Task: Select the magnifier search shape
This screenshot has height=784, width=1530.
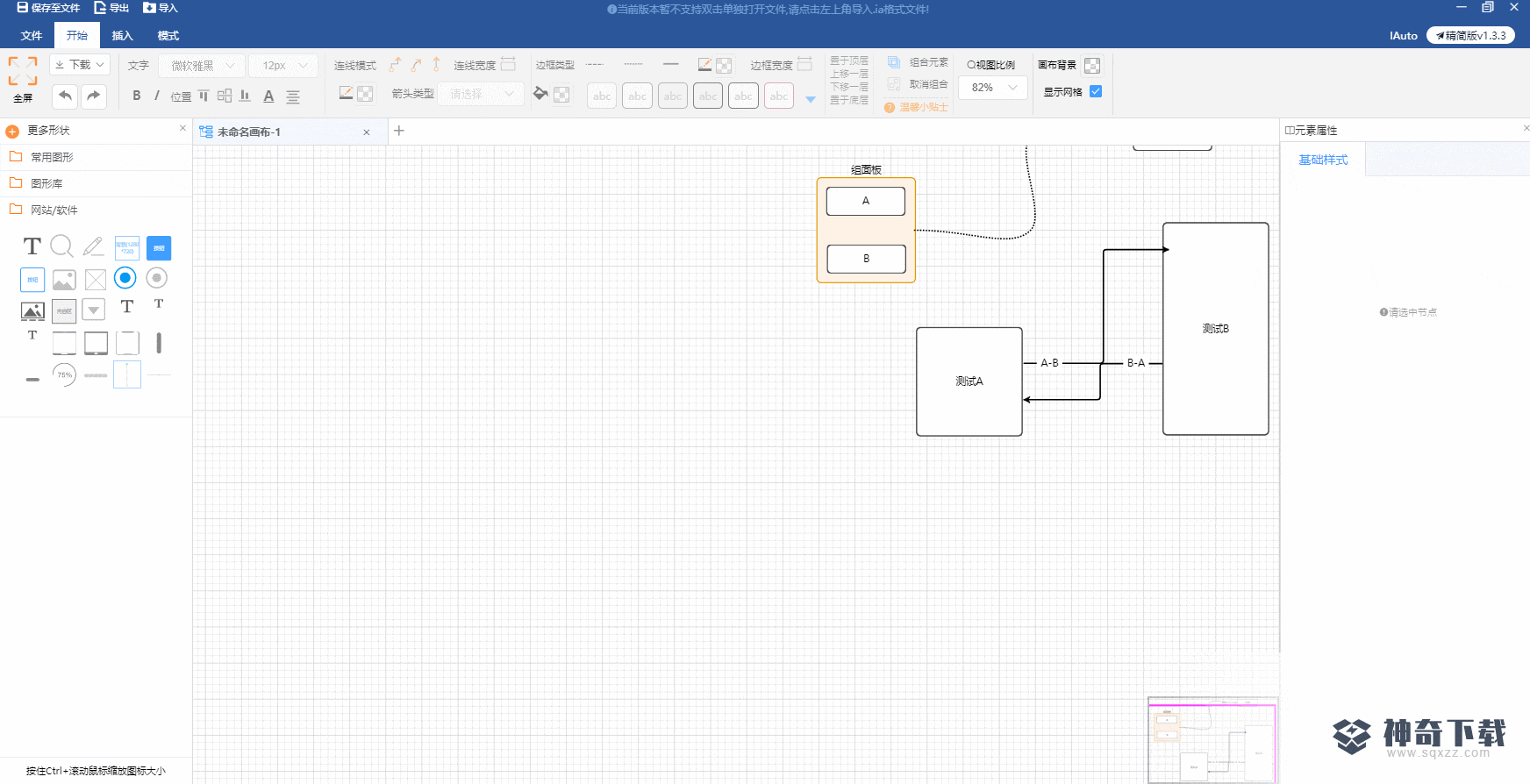Action: coord(62,246)
